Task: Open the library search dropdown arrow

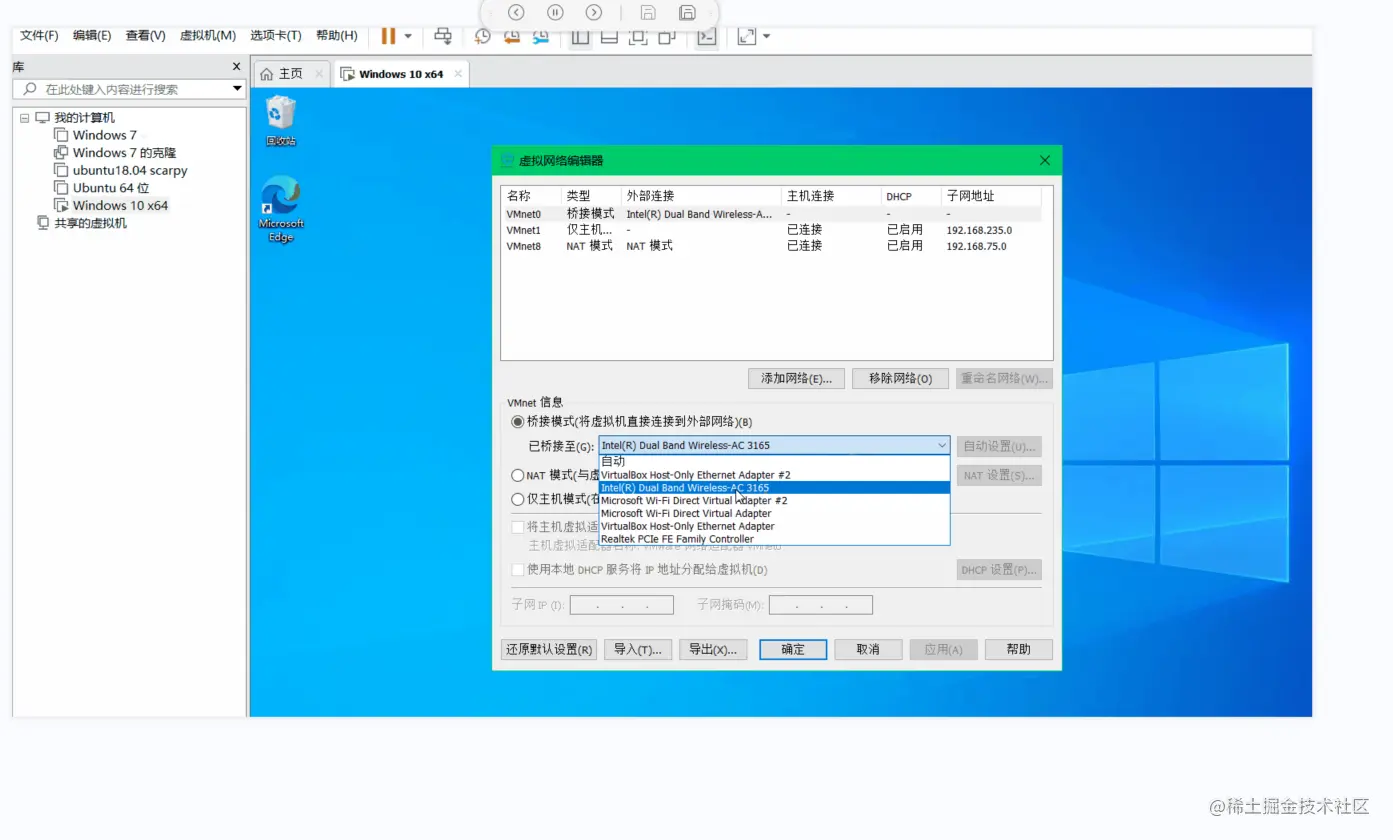Action: [x=237, y=89]
